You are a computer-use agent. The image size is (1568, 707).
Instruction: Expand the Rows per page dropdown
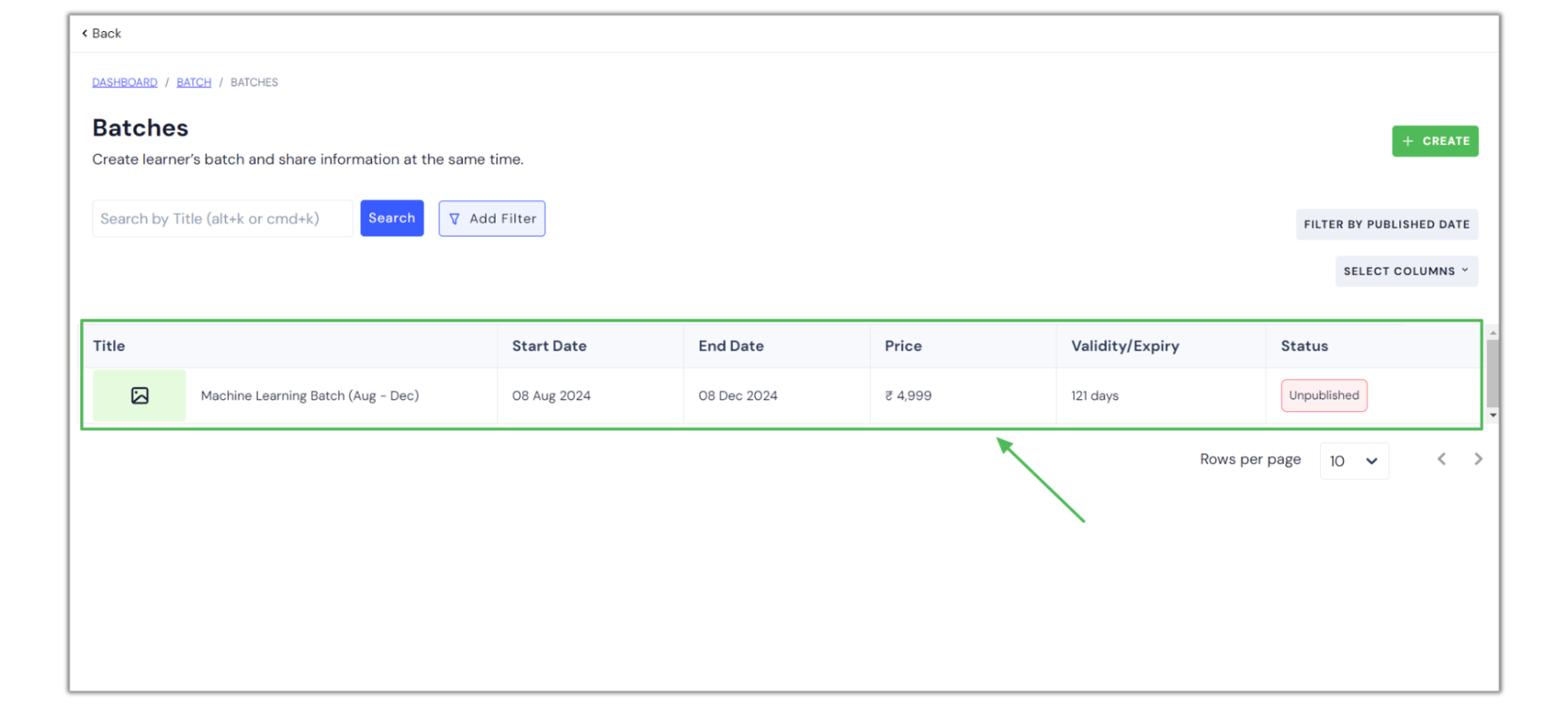click(1354, 461)
